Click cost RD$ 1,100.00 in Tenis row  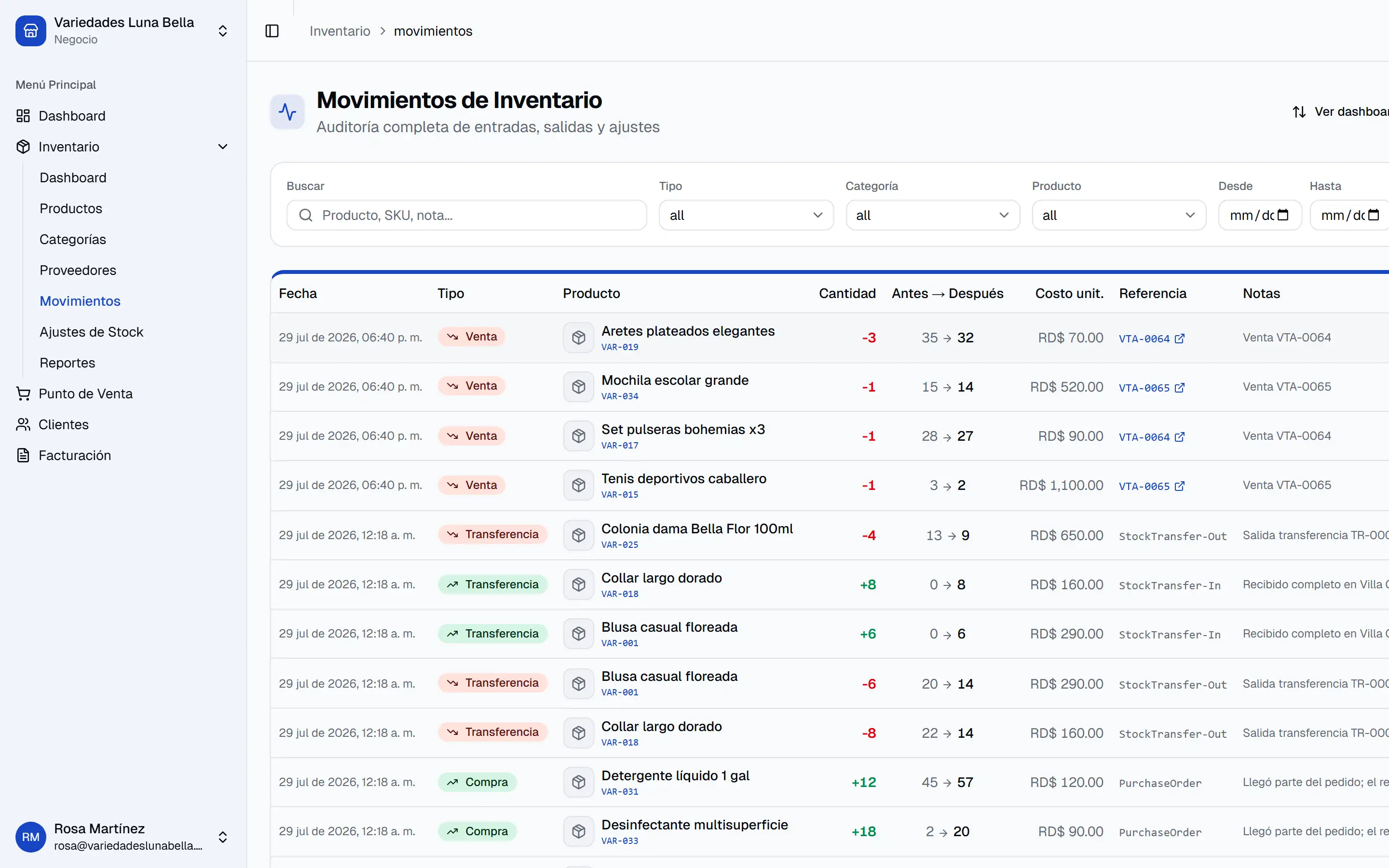point(1061,486)
